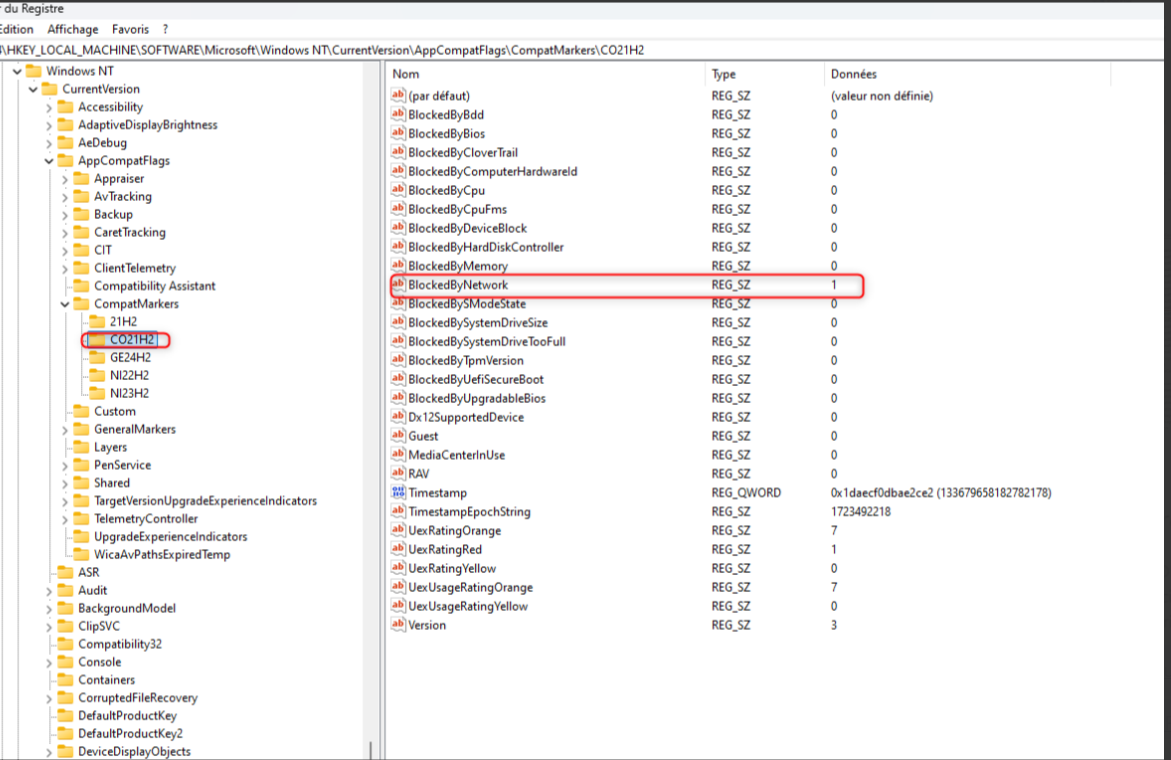Collapse the CurrentVersion key
The image size is (1171, 760).
pos(33,90)
